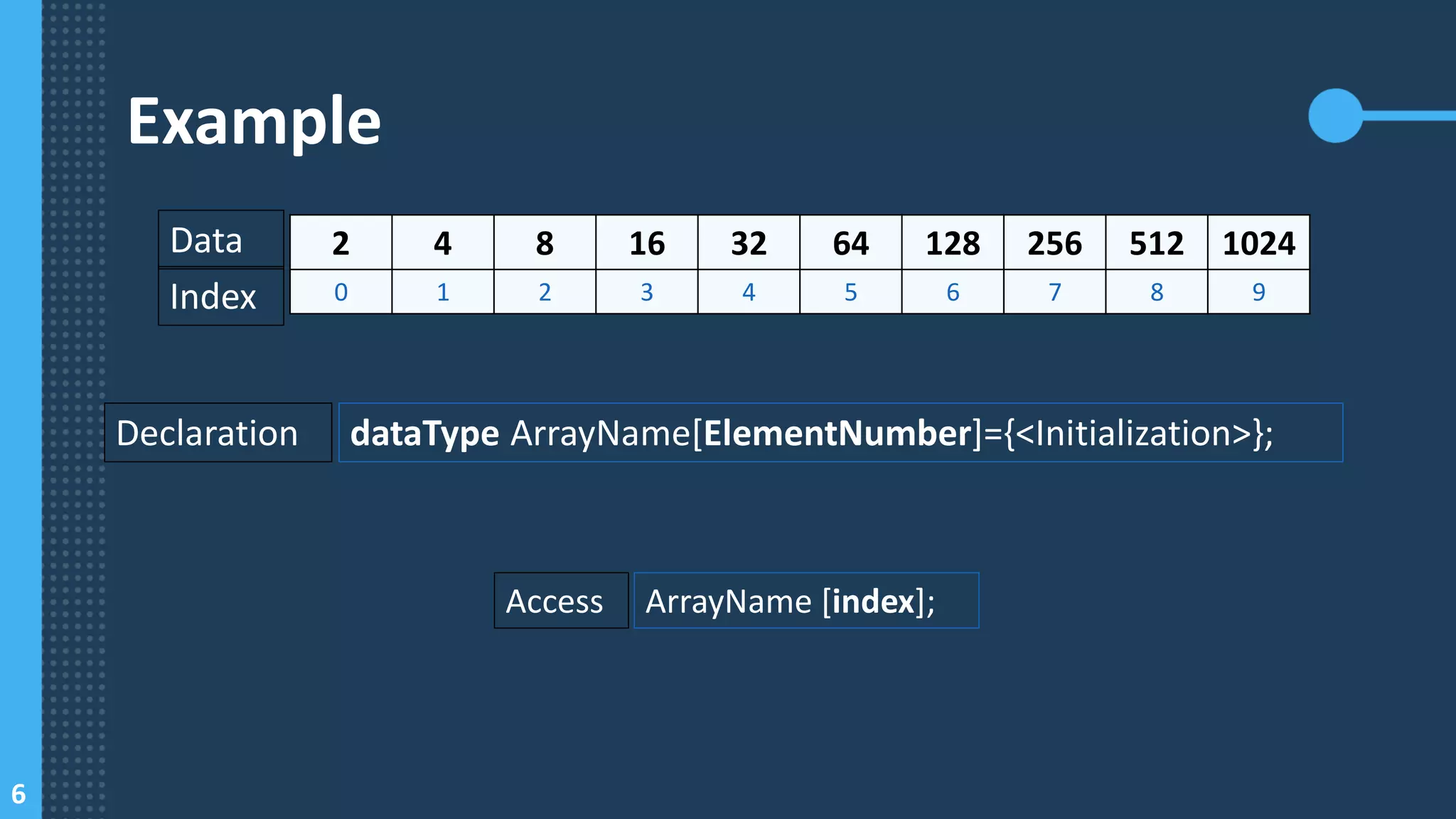Click the dataType ArrayName declaration syntax box
Viewport: 1456px width, 819px height.
tap(840, 433)
